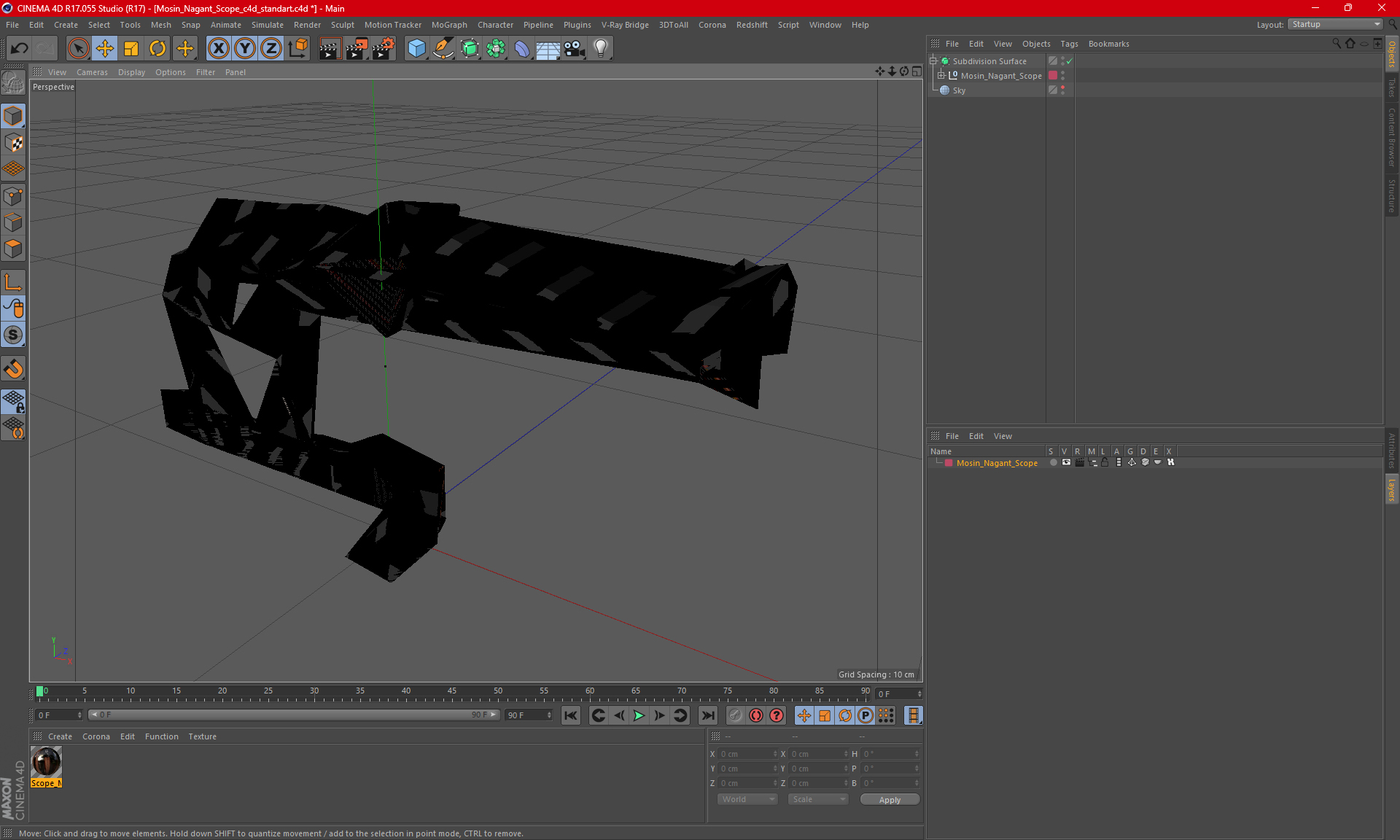Click the Camera object icon

pyautogui.click(x=574, y=49)
